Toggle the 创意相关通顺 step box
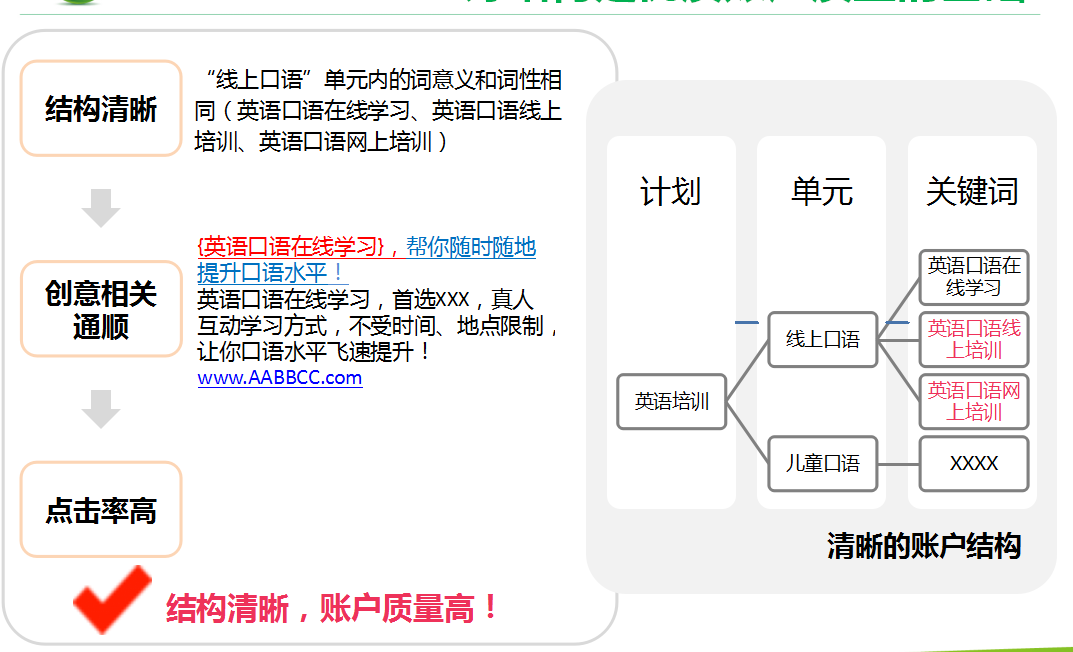 tap(100, 309)
